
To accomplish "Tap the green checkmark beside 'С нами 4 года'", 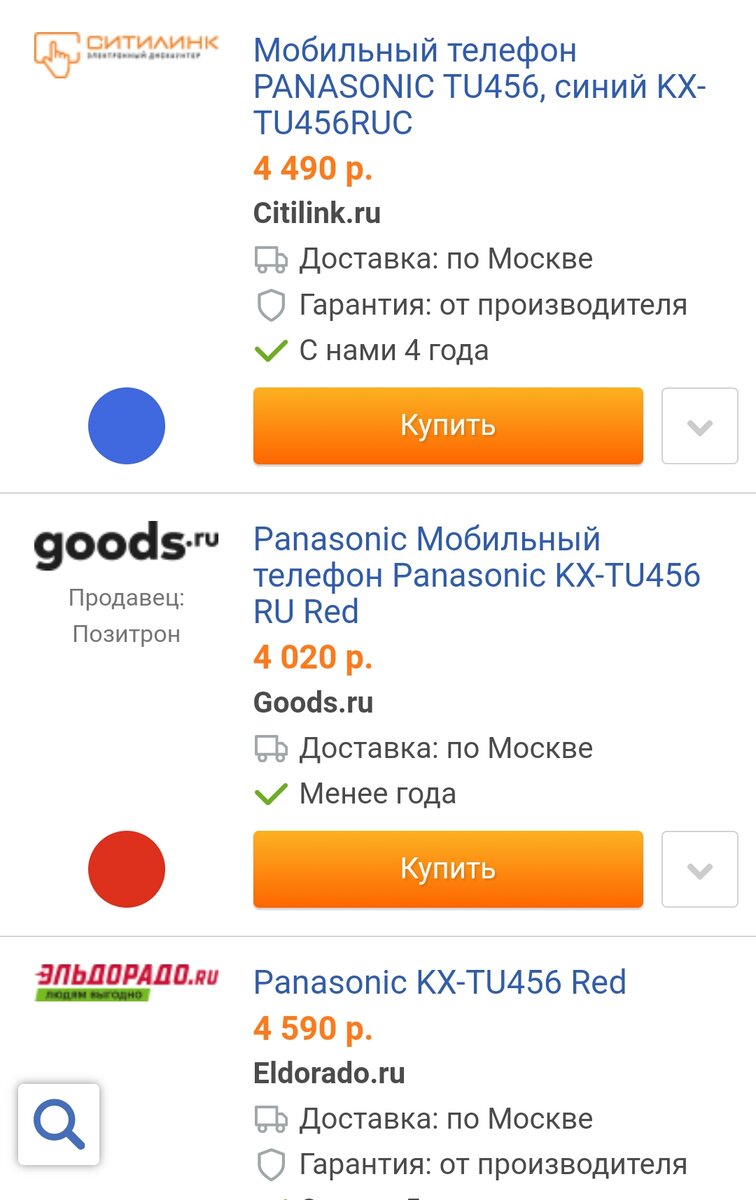I will click(271, 351).
